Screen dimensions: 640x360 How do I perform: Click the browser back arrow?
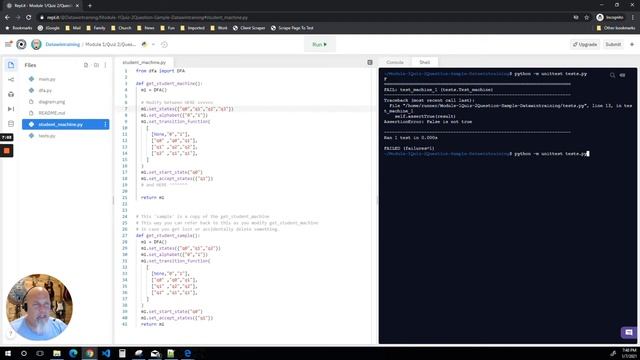click(7, 18)
